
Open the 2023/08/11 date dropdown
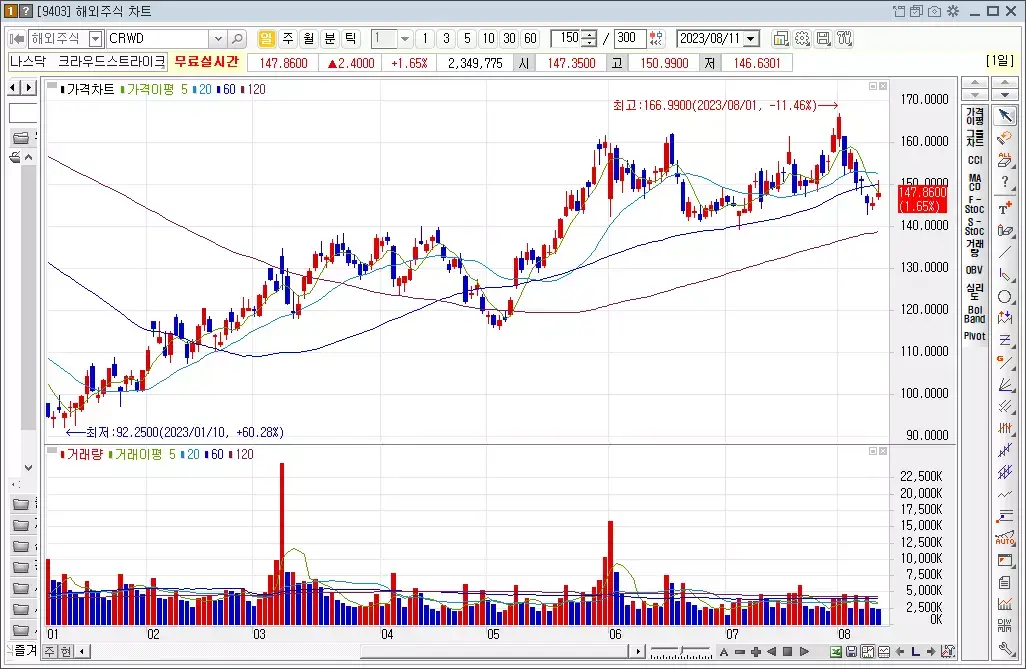[752, 39]
